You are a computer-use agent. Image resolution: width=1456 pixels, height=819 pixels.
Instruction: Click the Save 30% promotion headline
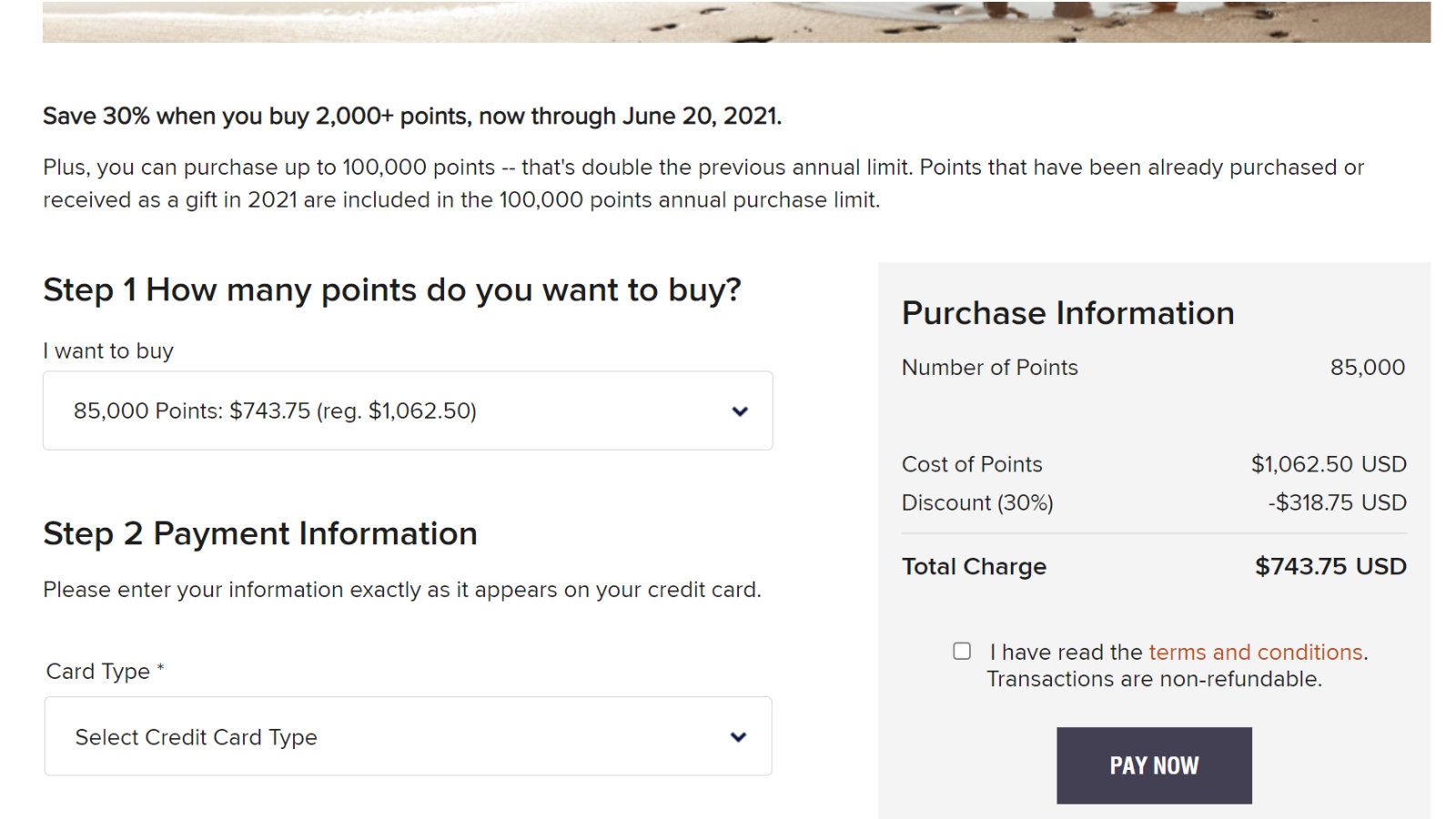(x=412, y=116)
